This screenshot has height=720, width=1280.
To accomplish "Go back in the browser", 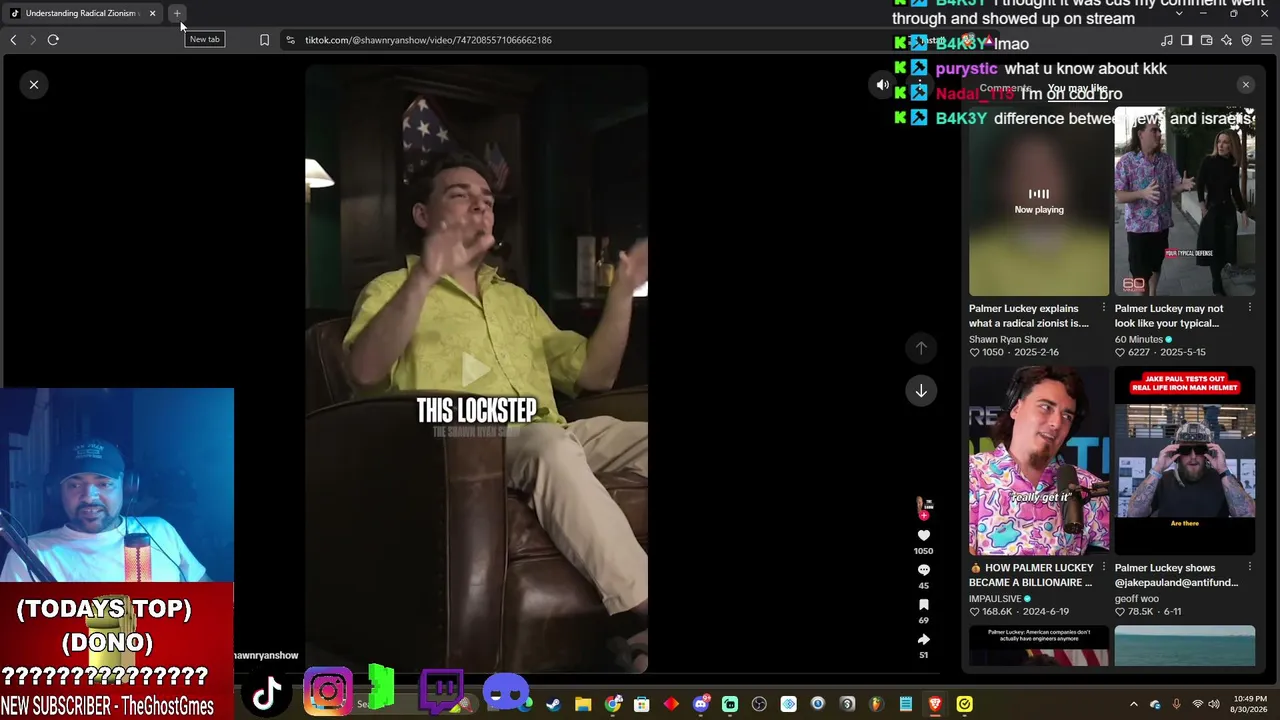I will coord(13,40).
